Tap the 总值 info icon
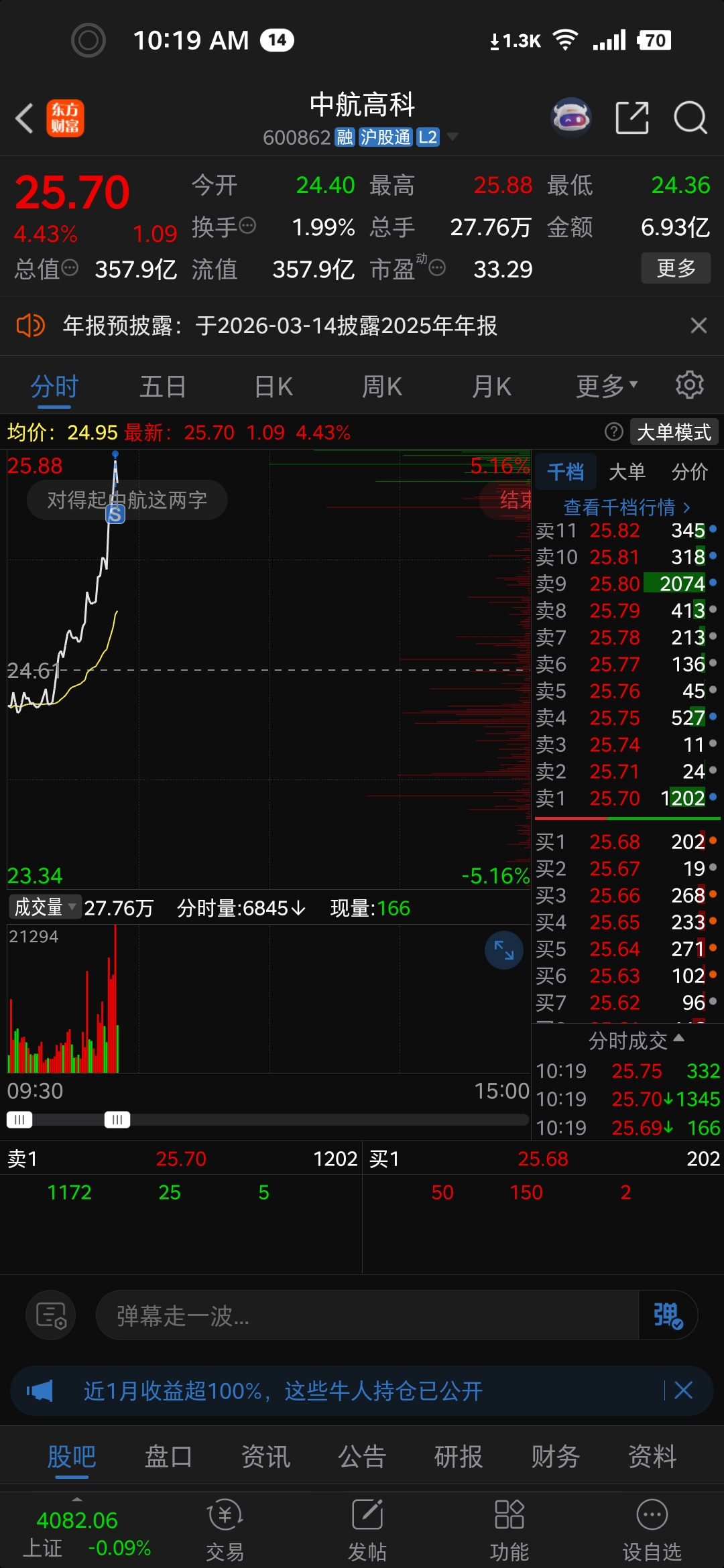724x1568 pixels. pos(70,268)
